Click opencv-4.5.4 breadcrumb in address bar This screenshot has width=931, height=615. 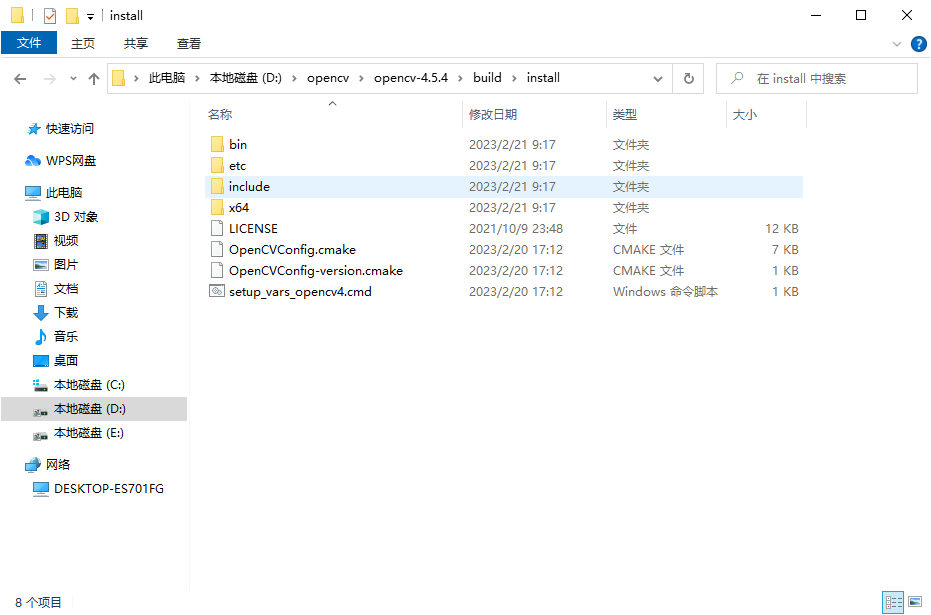point(411,78)
